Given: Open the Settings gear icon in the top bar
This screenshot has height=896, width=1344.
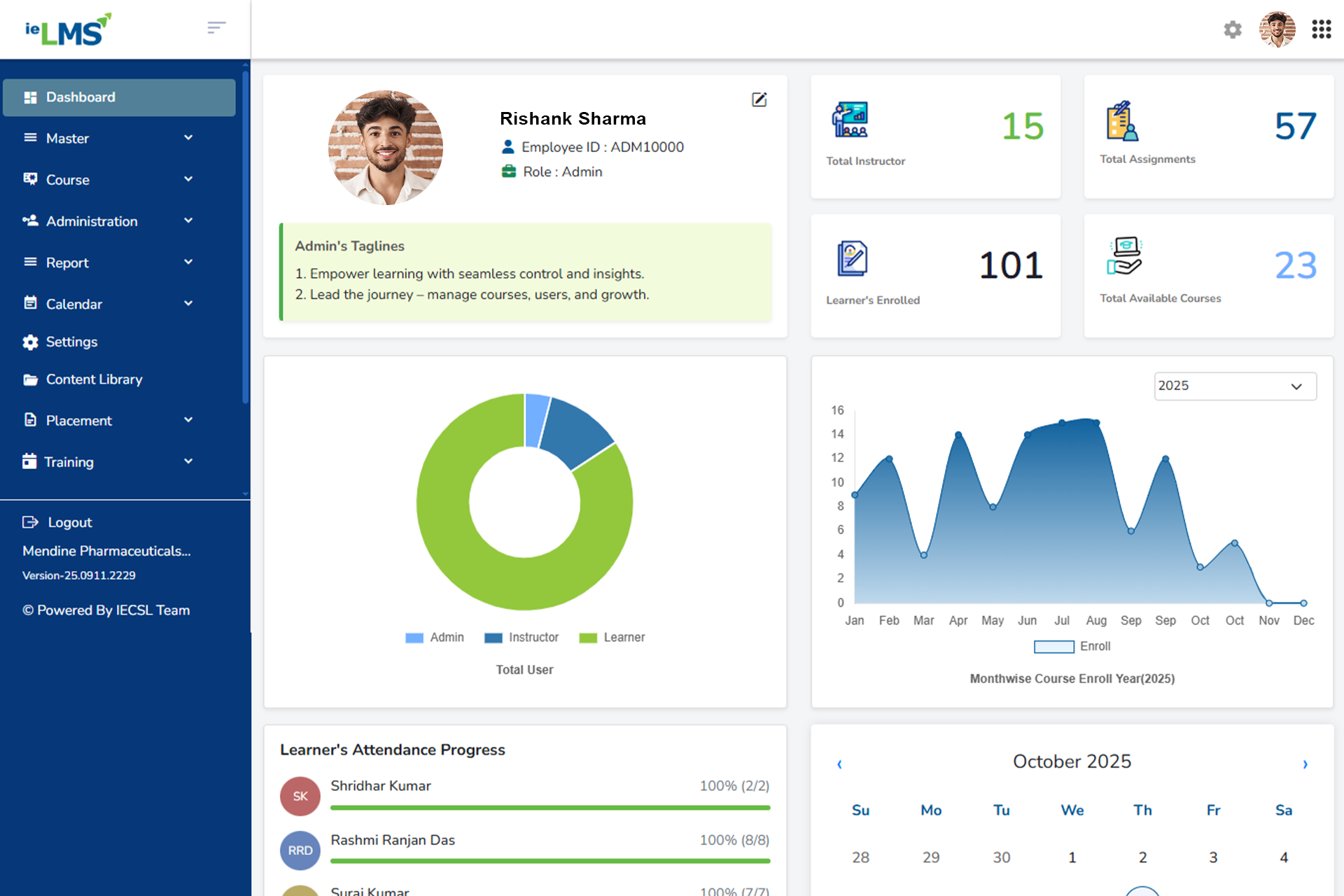Looking at the screenshot, I should coord(1233,29).
